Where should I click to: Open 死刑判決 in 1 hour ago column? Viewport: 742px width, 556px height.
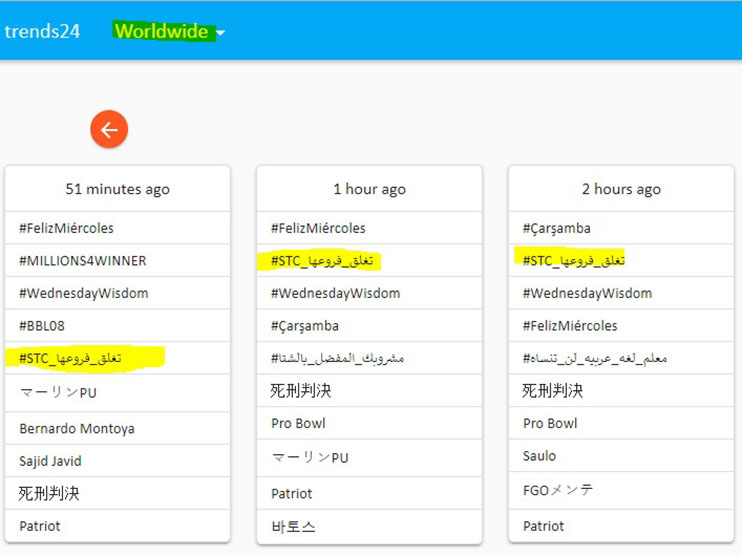click(x=301, y=391)
